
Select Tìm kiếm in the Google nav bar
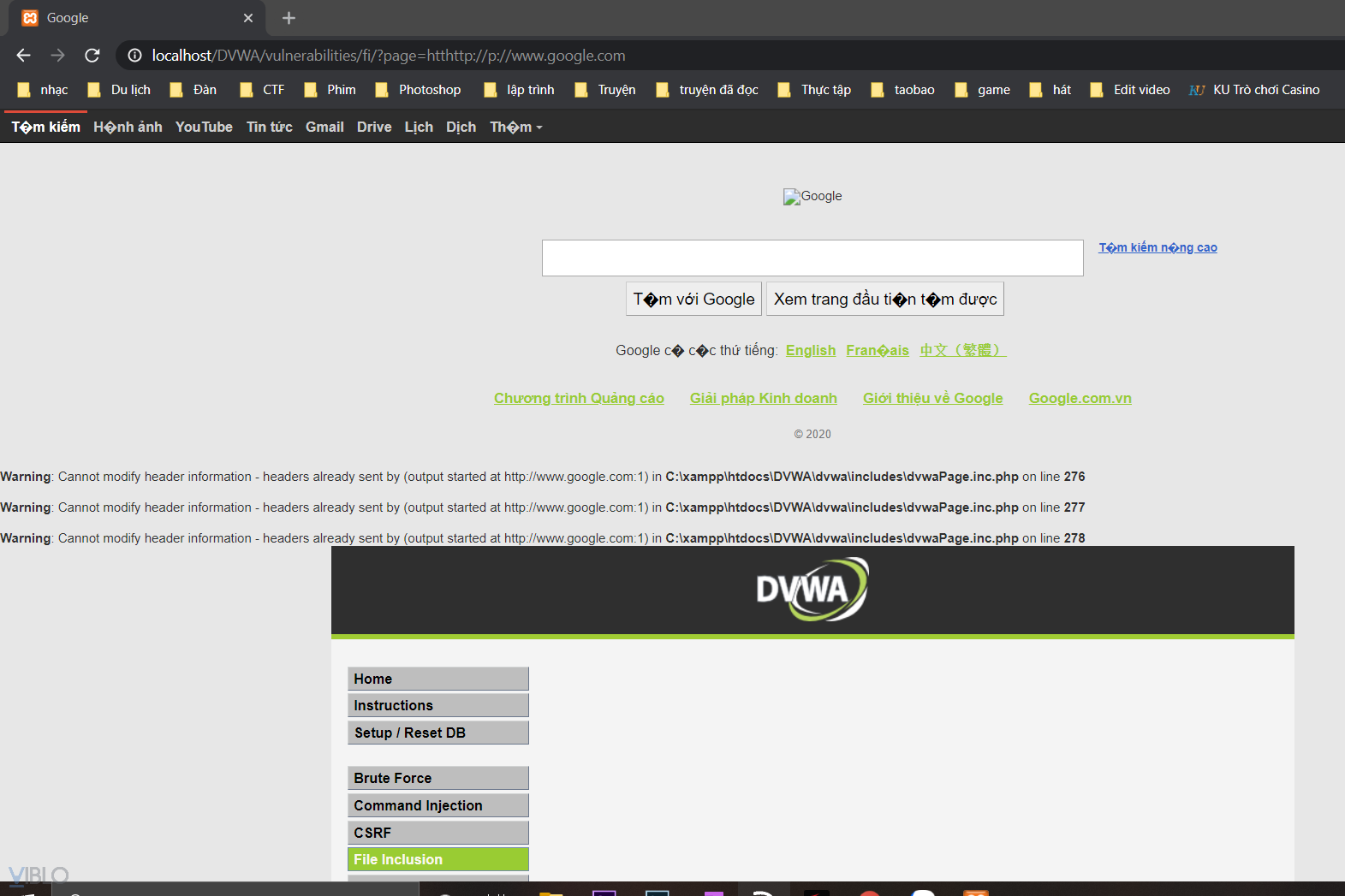[x=46, y=128]
